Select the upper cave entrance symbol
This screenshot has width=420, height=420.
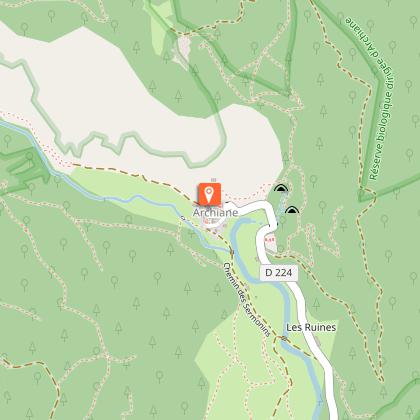281,189
